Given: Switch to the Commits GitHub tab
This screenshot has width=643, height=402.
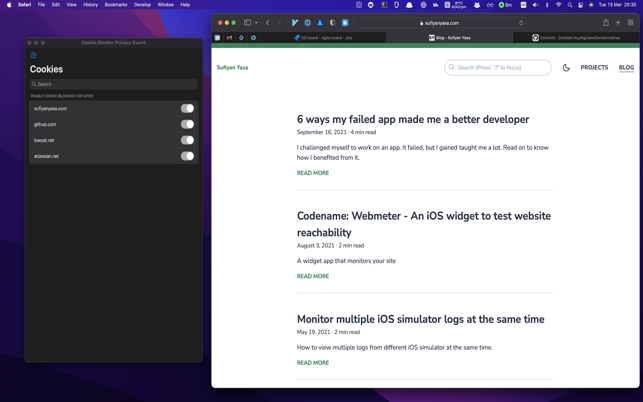Looking at the screenshot, I should tap(576, 38).
